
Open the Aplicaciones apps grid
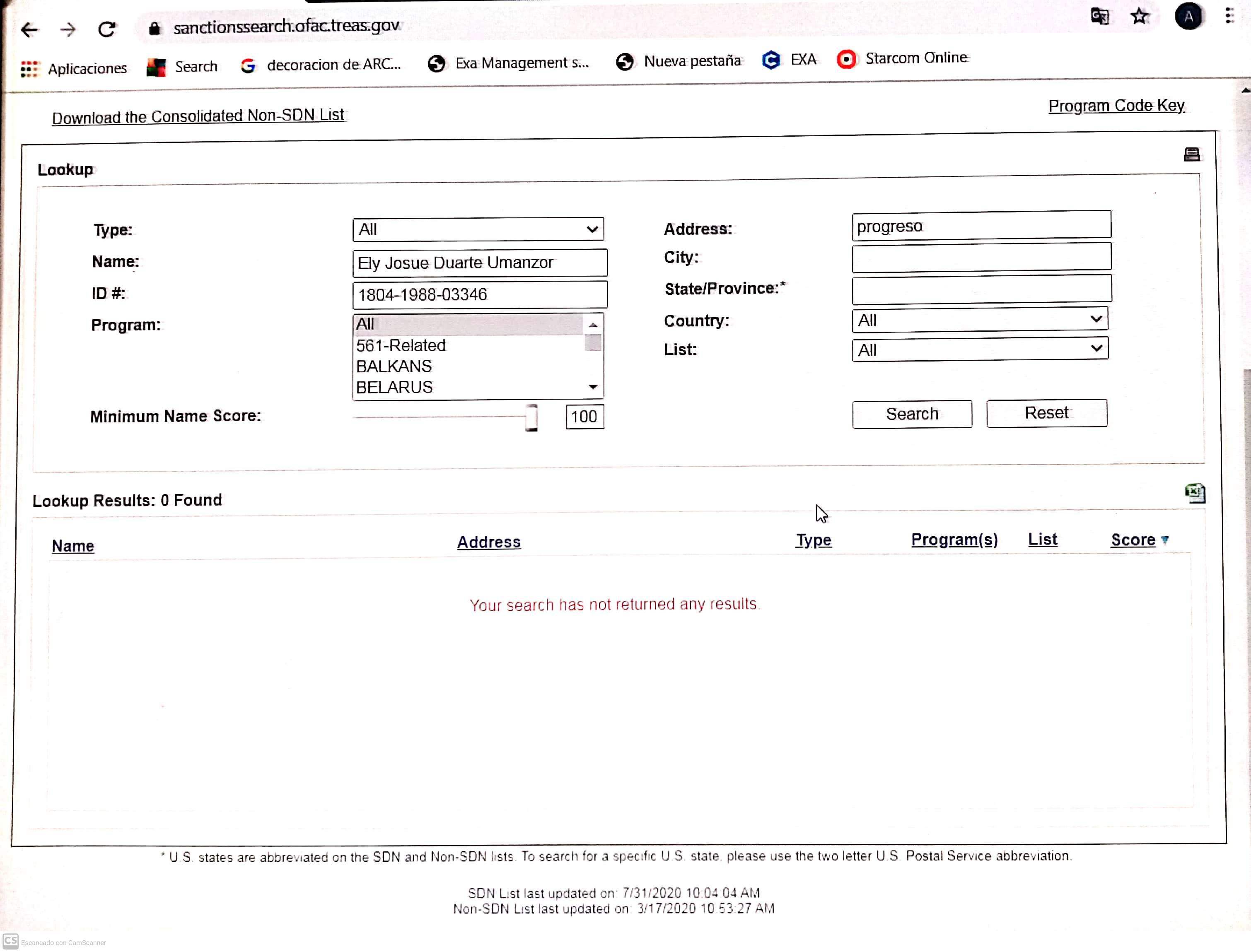(x=29, y=69)
